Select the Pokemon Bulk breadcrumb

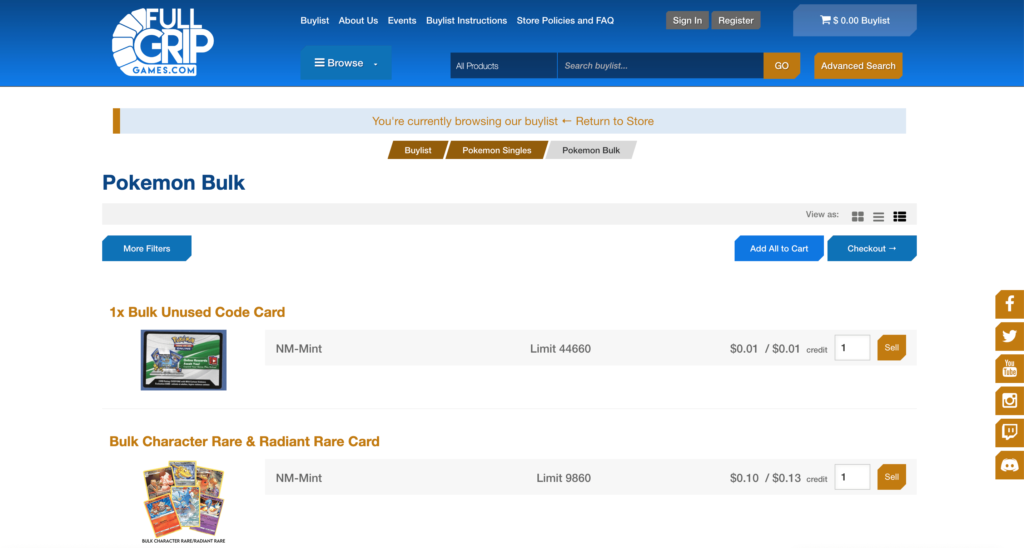click(591, 150)
